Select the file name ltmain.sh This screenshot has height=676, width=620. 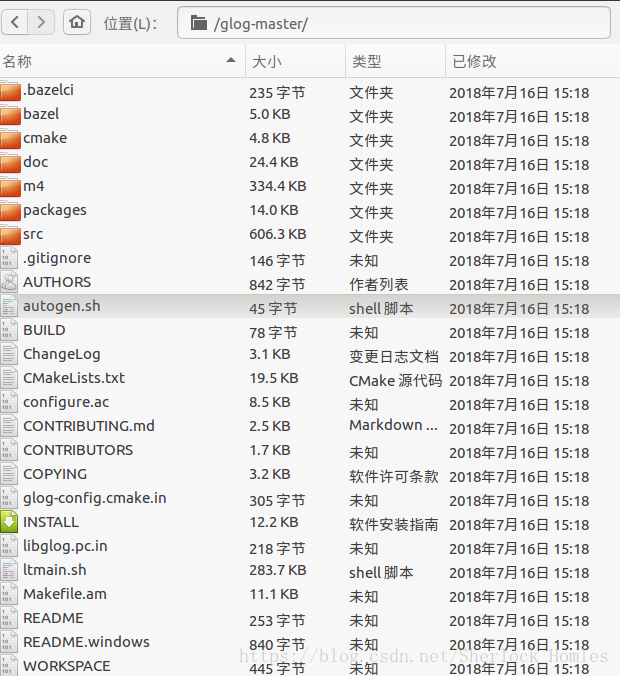tap(55, 570)
